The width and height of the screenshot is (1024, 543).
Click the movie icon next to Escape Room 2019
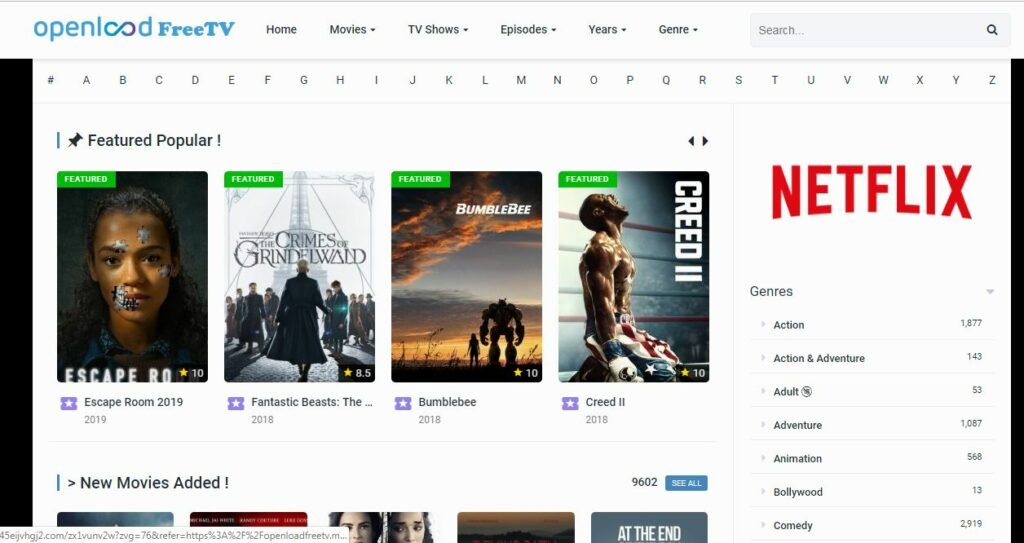(x=68, y=403)
